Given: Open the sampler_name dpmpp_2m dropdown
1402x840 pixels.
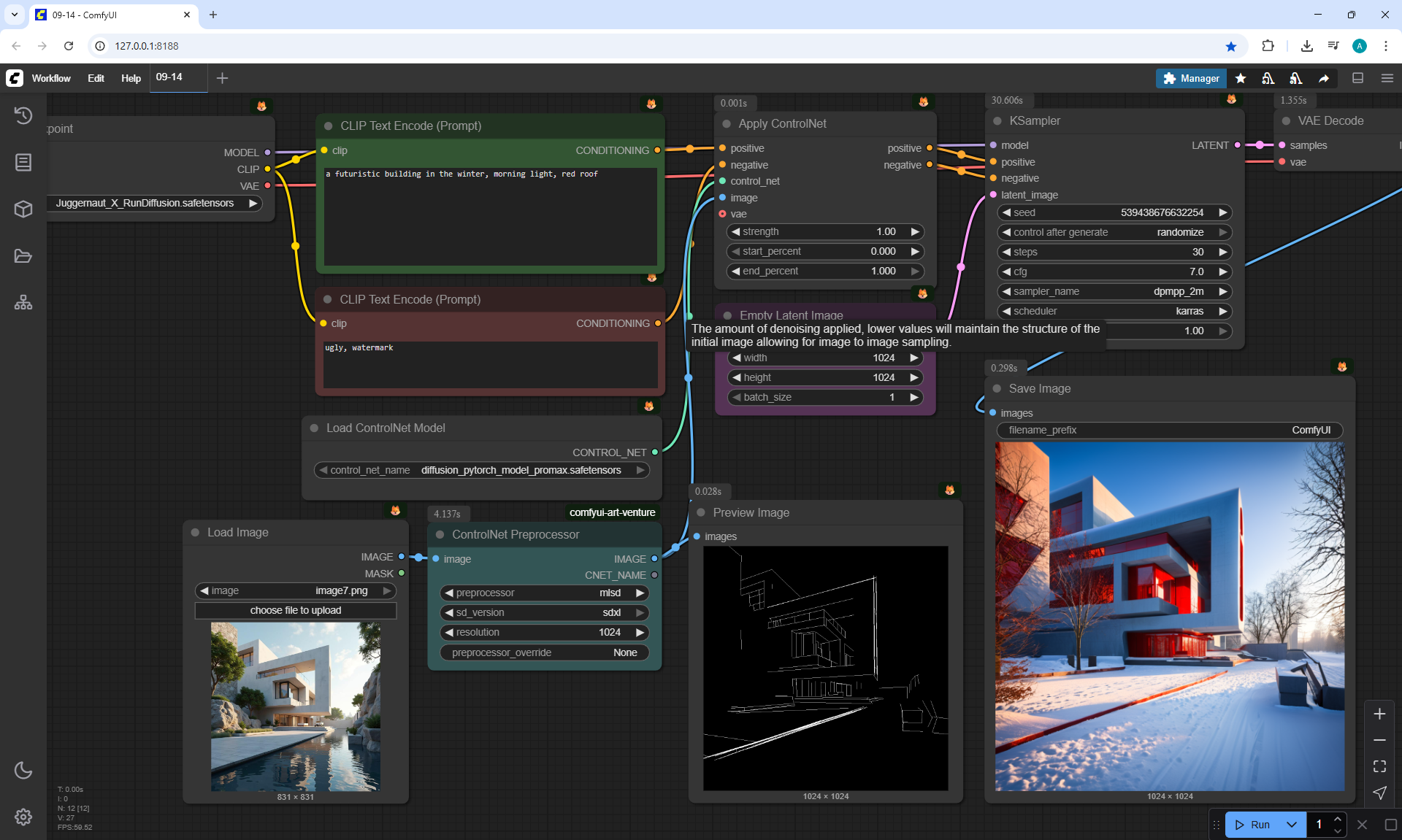Looking at the screenshot, I should (1114, 291).
